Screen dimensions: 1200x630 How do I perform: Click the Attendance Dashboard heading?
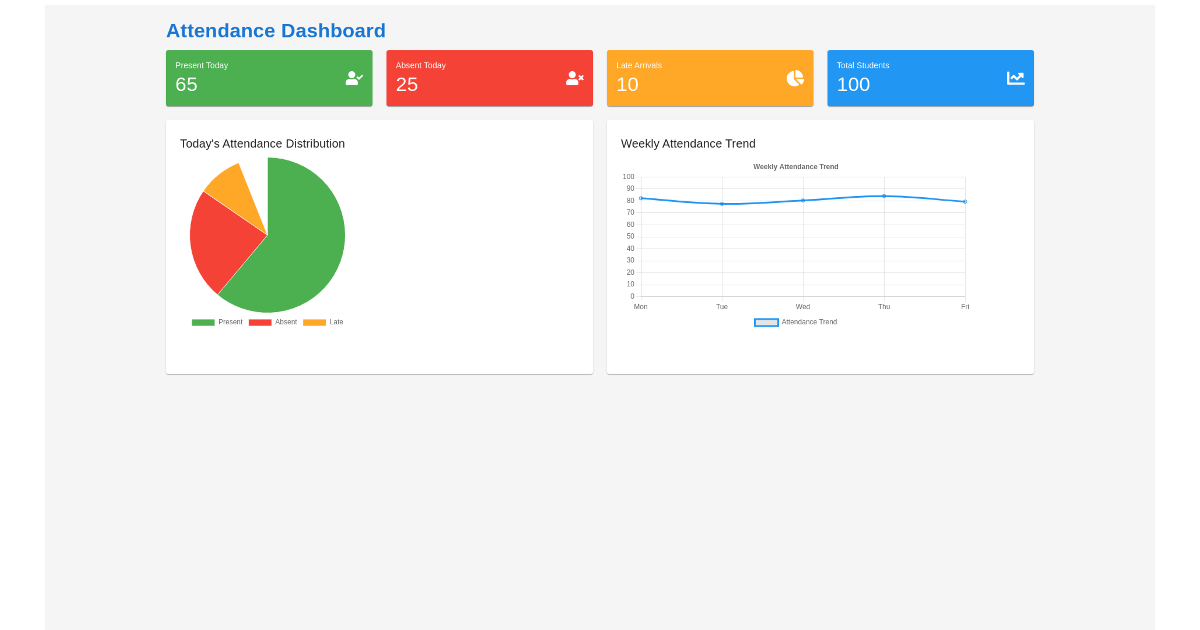tap(276, 31)
